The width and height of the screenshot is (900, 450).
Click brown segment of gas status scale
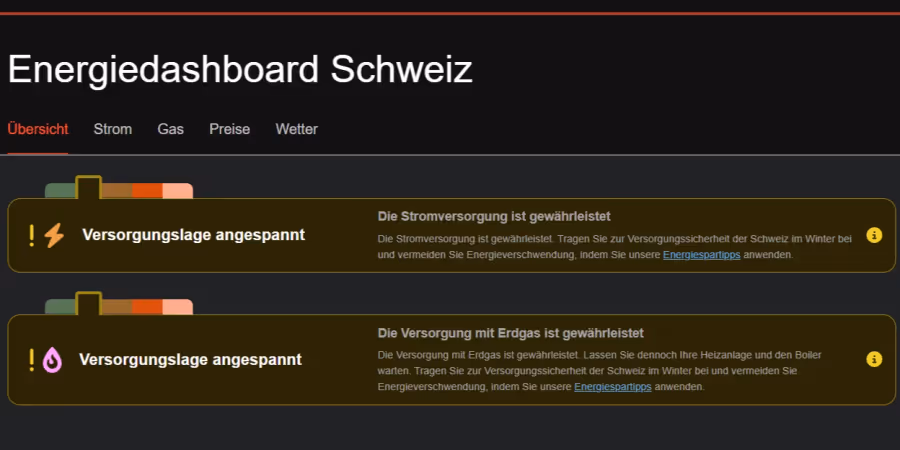tap(117, 307)
